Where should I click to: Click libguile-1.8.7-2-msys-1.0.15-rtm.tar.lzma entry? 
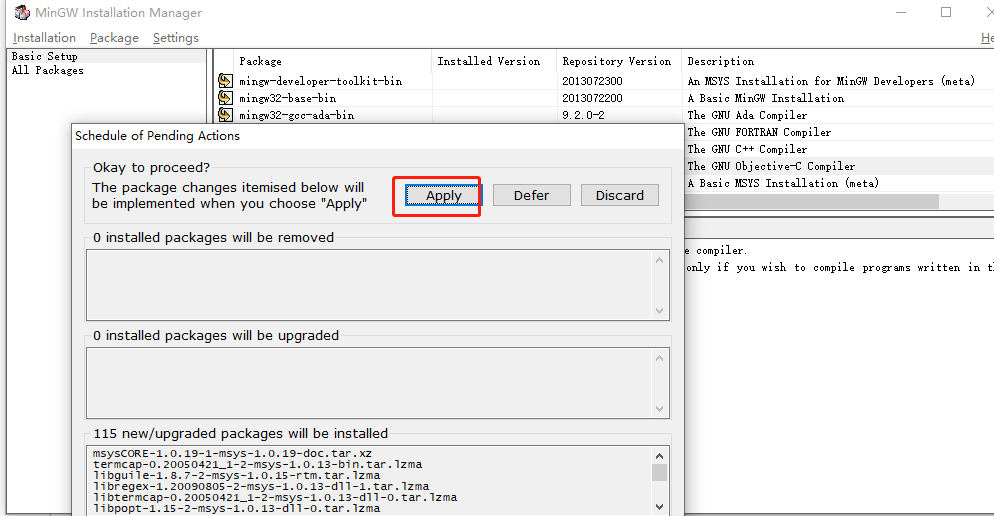236,475
